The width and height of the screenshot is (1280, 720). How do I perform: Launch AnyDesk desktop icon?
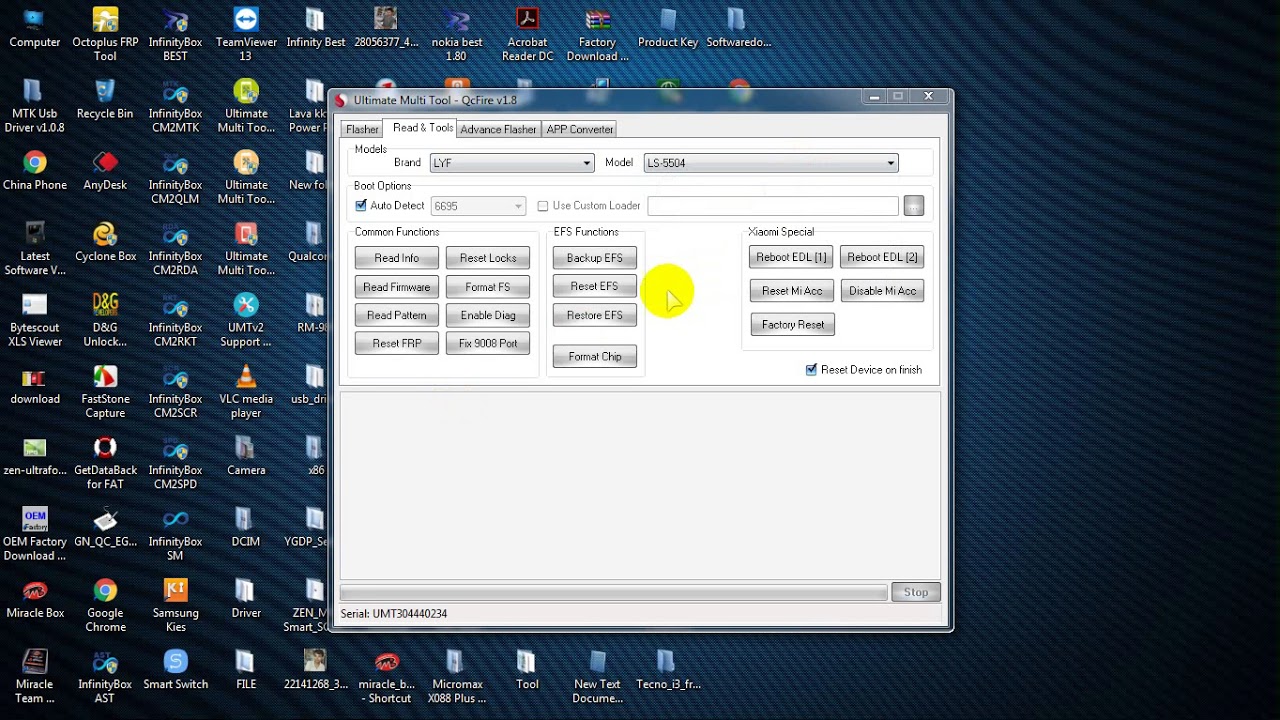105,170
